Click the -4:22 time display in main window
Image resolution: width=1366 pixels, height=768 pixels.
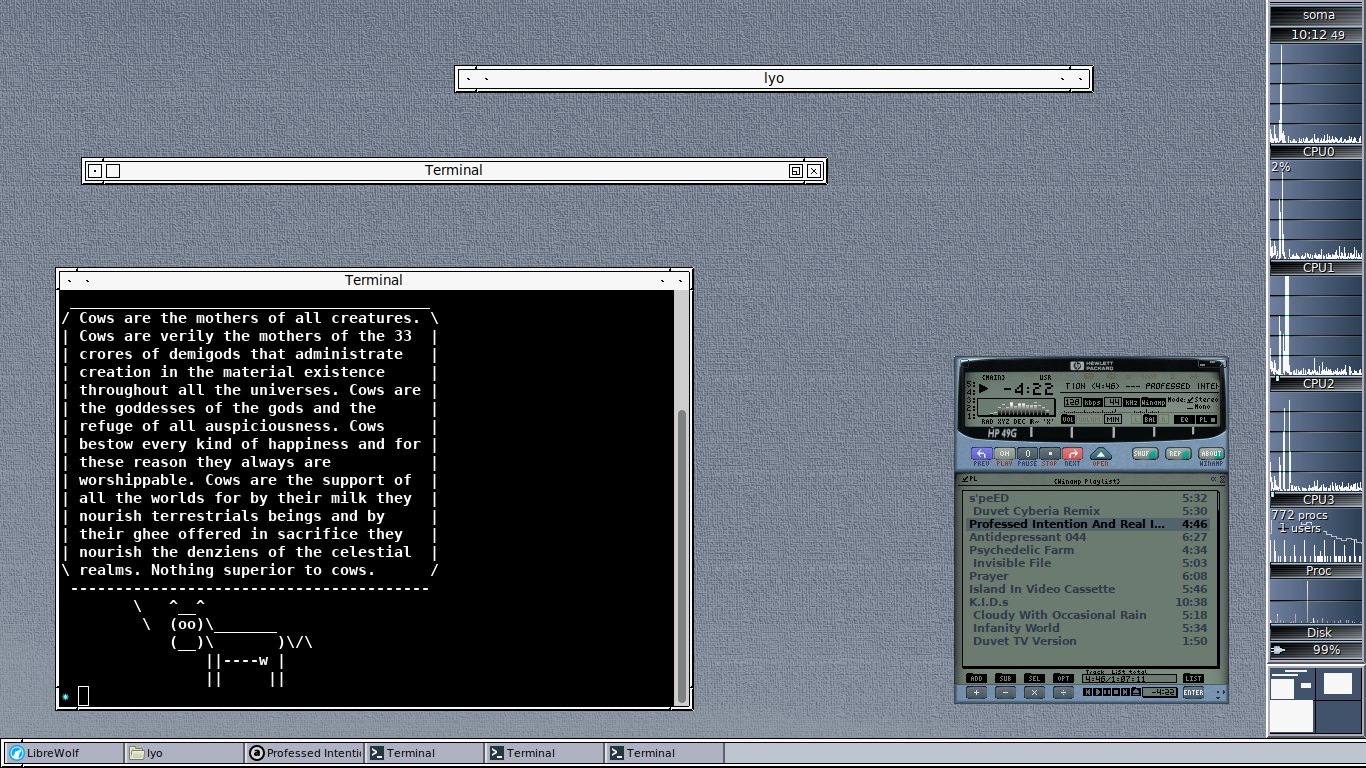click(1028, 389)
